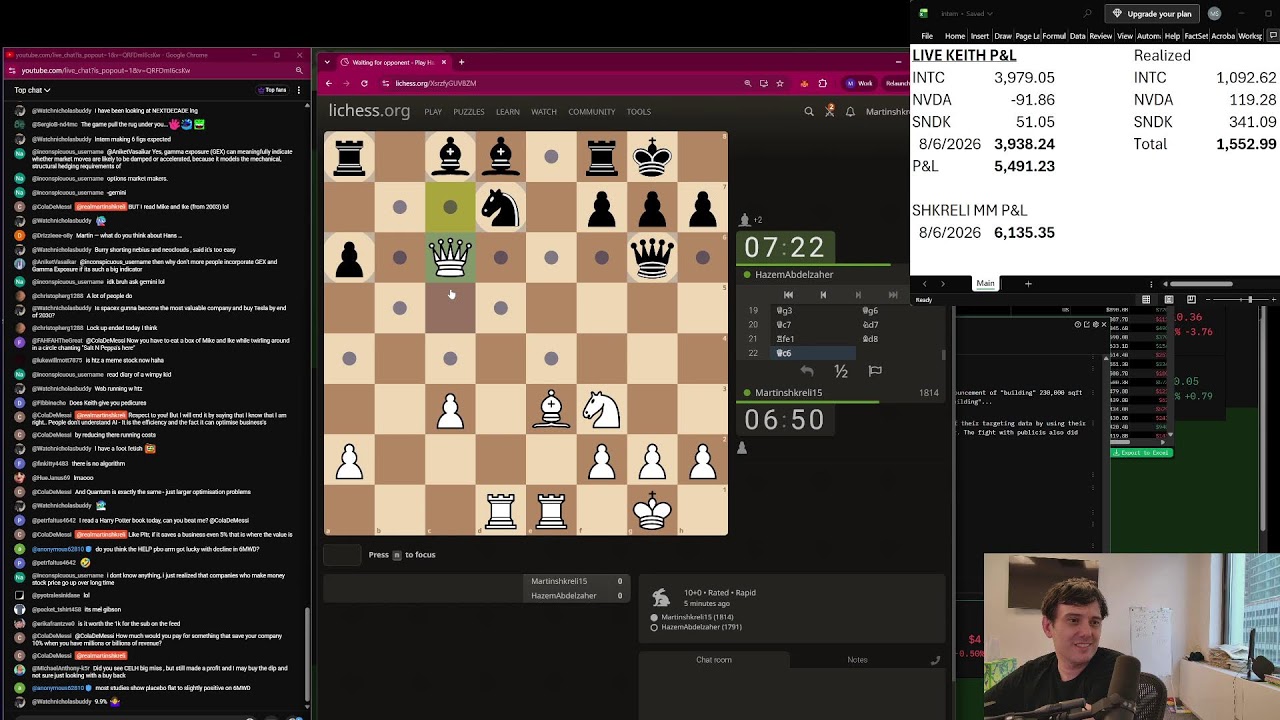This screenshot has width=1280, height=720.
Task: Open Excel Data ribbon tab
Action: pyautogui.click(x=1078, y=36)
